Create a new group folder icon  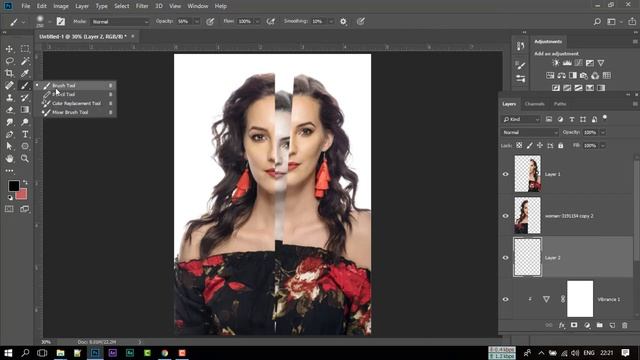[x=599, y=325]
